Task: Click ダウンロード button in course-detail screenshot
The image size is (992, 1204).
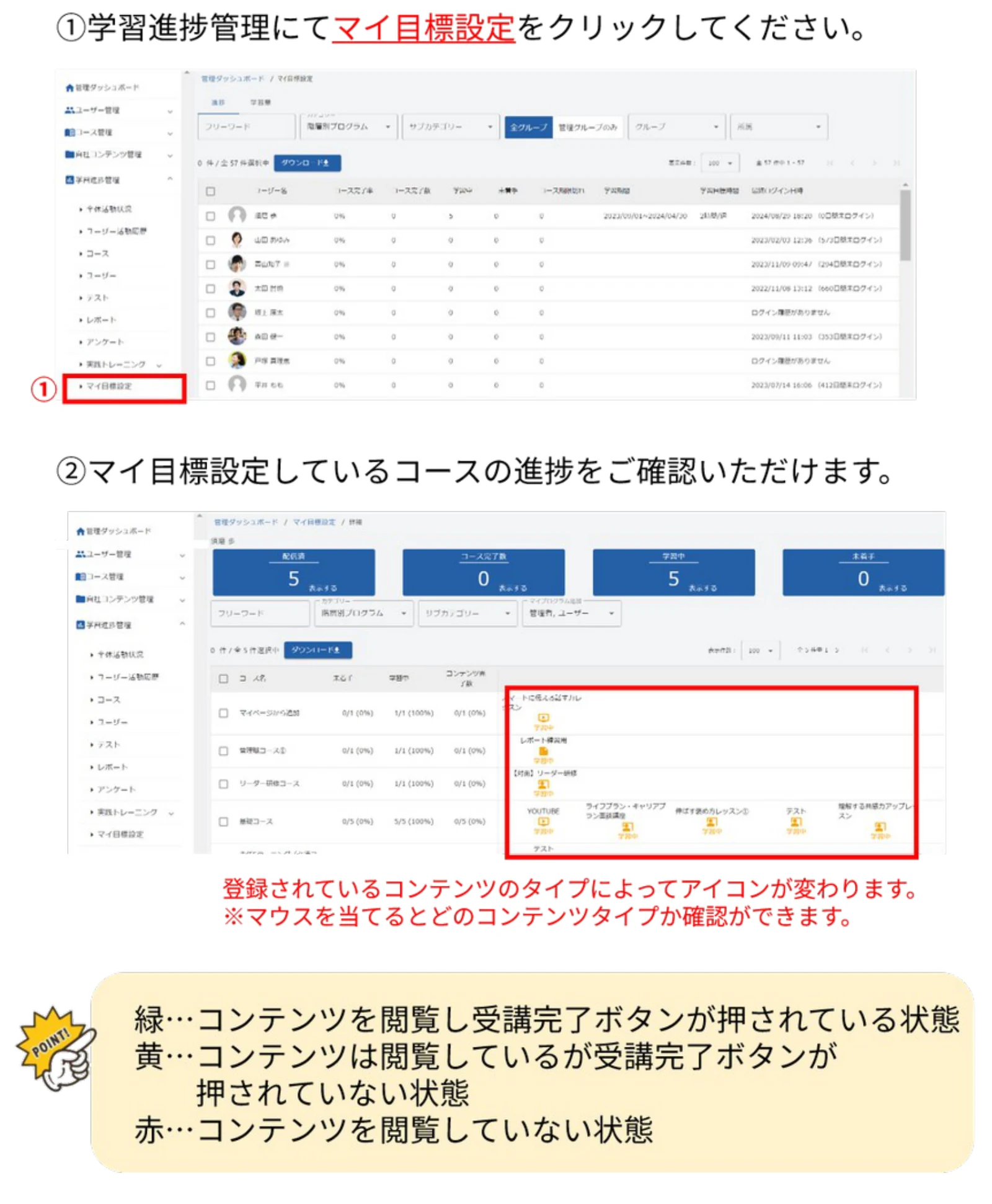Action: [x=318, y=650]
